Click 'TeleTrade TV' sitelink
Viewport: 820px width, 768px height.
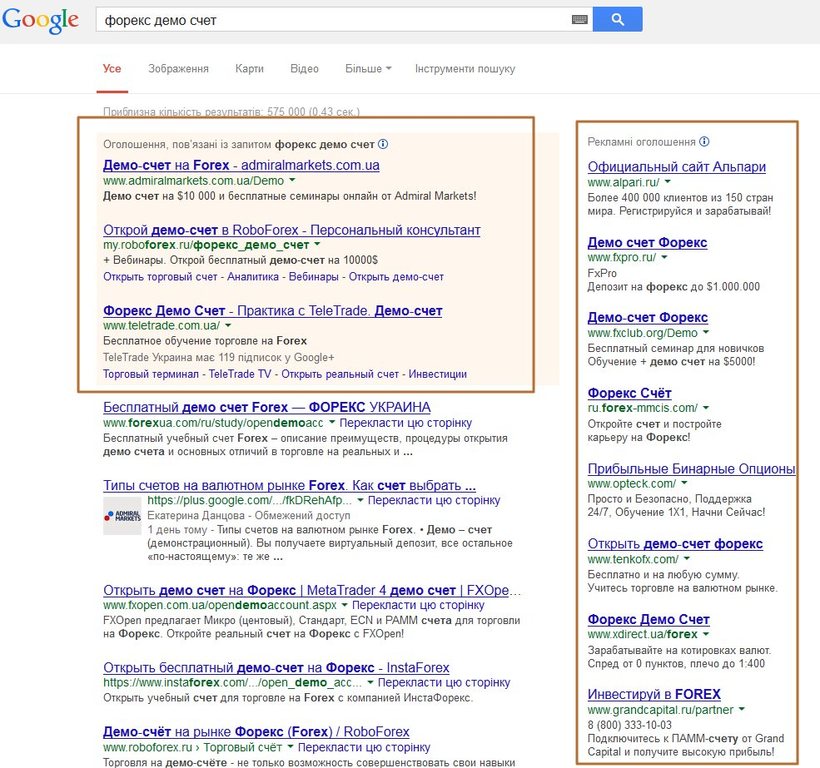(240, 374)
